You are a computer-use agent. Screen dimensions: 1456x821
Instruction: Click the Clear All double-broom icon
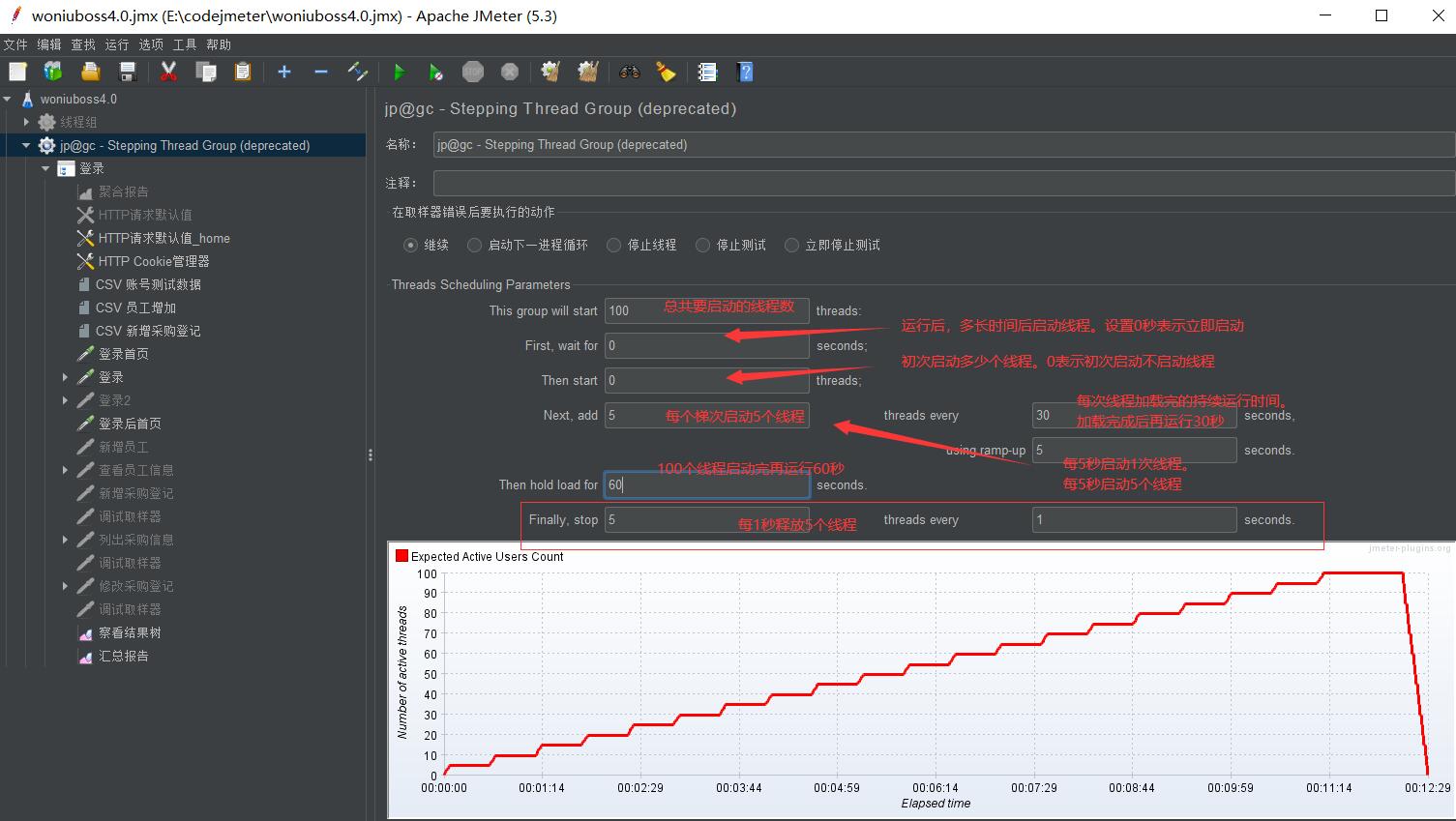click(587, 72)
